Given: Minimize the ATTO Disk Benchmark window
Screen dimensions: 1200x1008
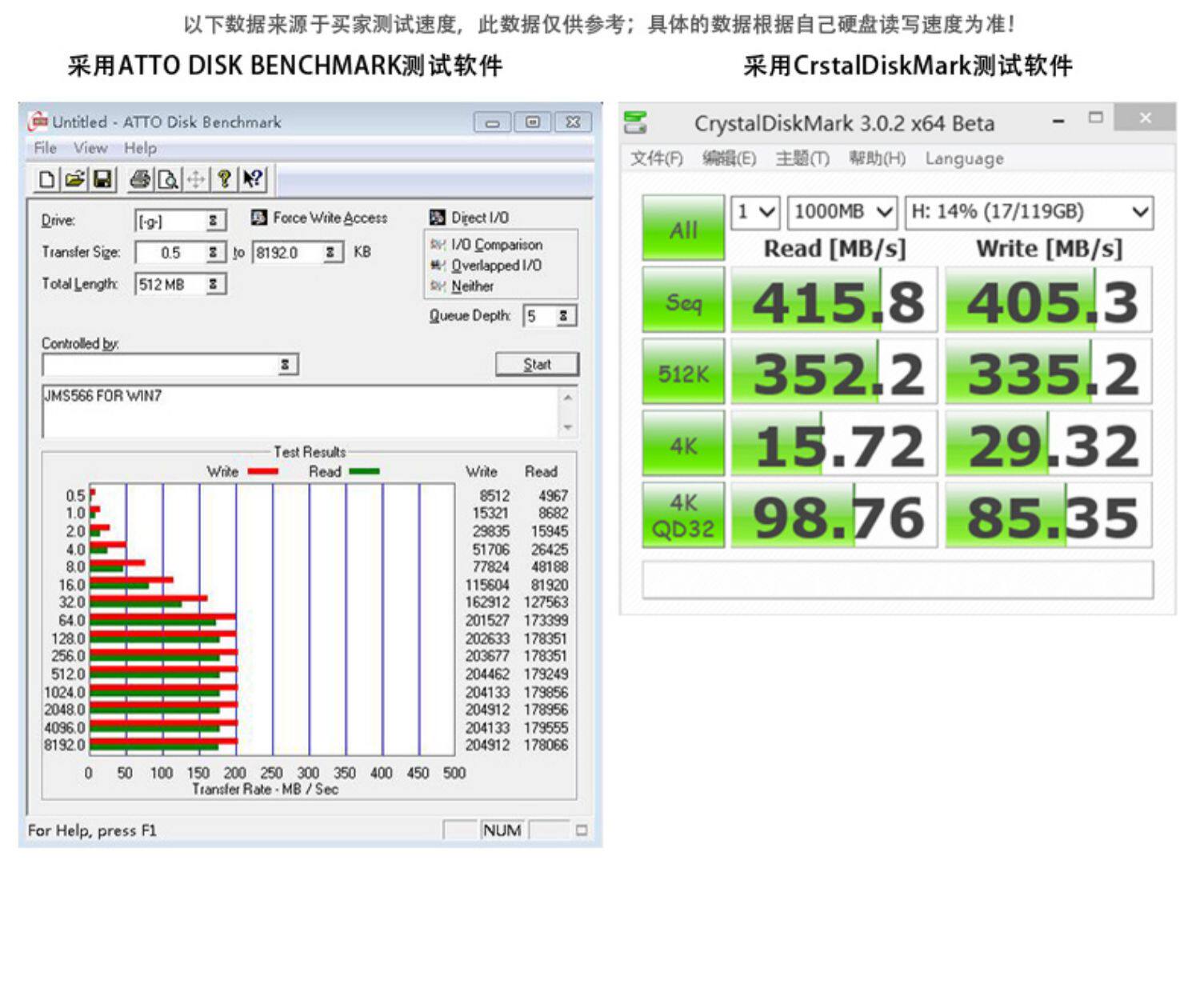Looking at the screenshot, I should coord(492,122).
